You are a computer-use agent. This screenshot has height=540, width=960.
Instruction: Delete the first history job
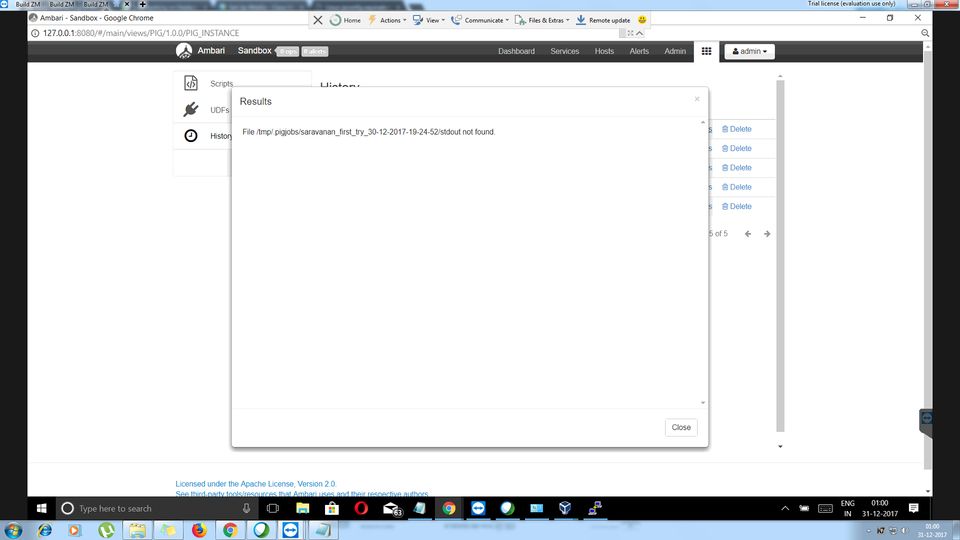(737, 129)
